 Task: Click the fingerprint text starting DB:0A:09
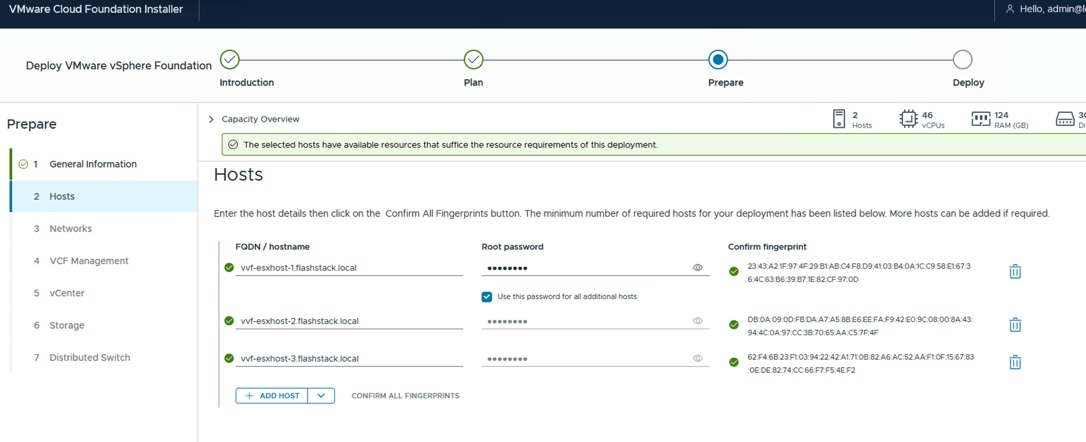pyautogui.click(x=860, y=326)
